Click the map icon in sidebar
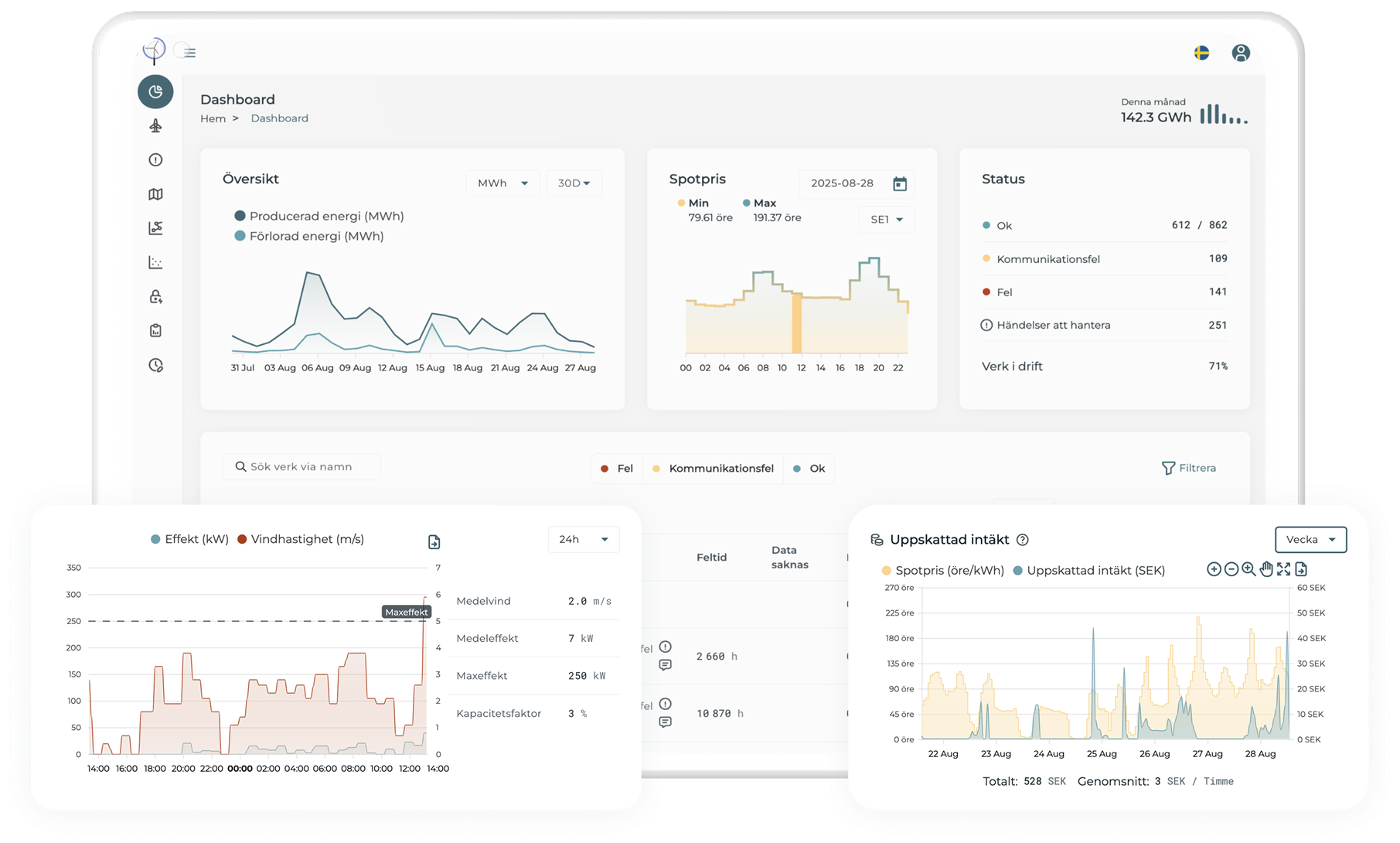 pos(155,194)
